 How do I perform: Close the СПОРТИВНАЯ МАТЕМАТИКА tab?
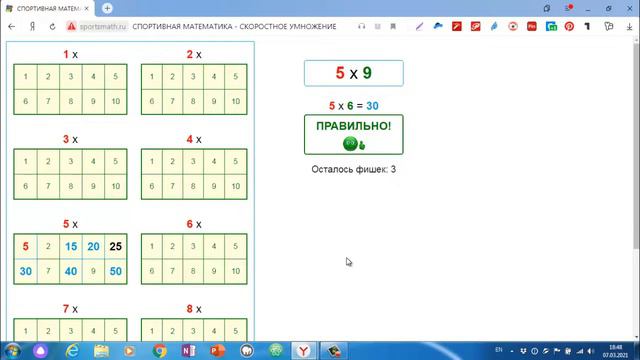pos(87,8)
